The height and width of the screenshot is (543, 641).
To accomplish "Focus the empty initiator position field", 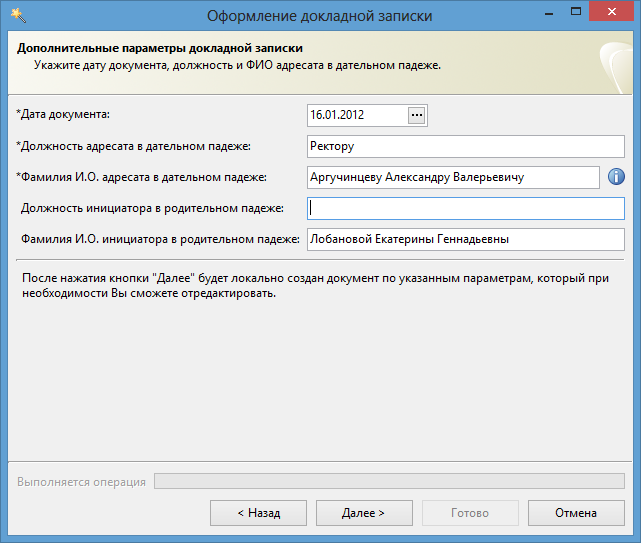I will pos(465,208).
